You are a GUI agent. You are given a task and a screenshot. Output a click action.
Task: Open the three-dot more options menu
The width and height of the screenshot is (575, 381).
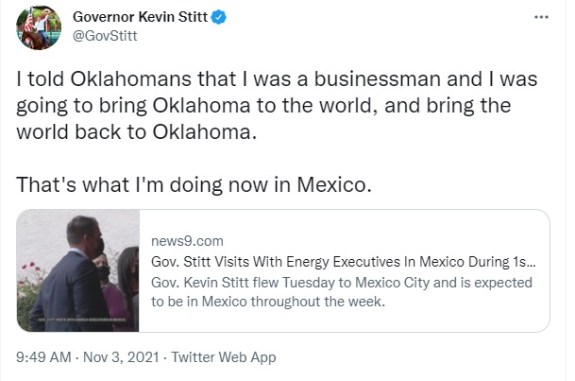(541, 17)
